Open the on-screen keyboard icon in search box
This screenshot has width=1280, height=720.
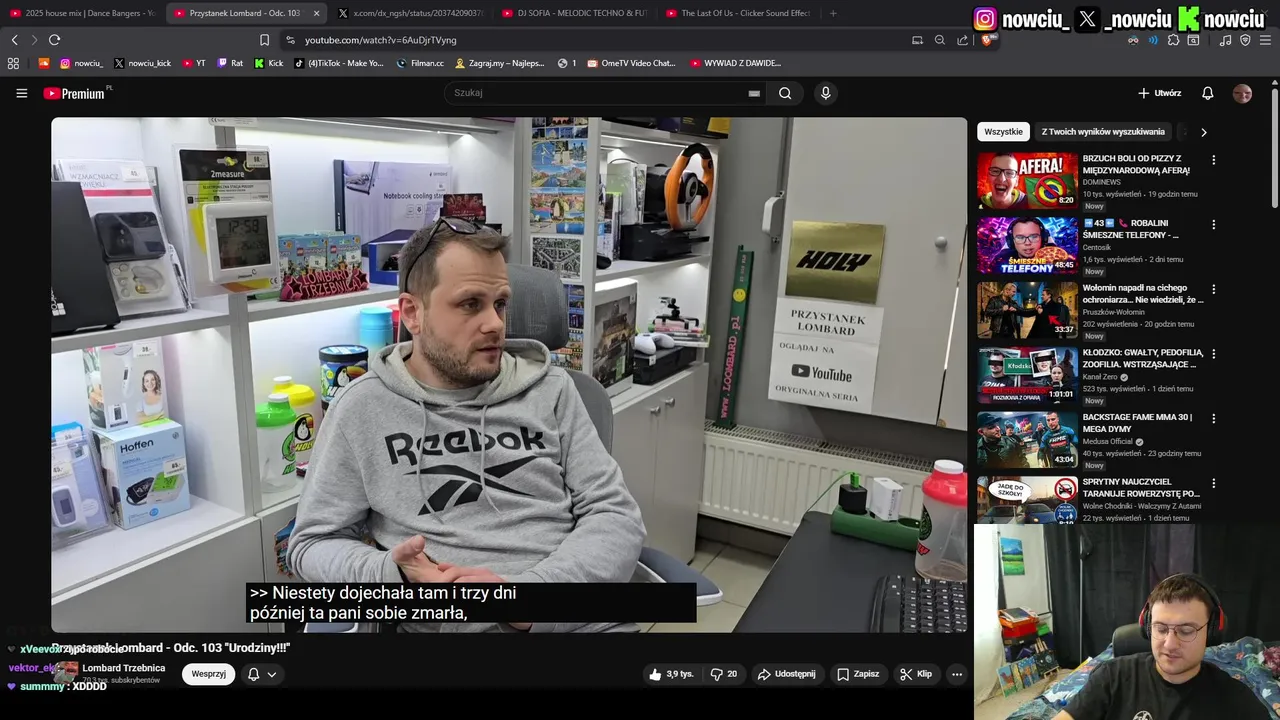754,93
